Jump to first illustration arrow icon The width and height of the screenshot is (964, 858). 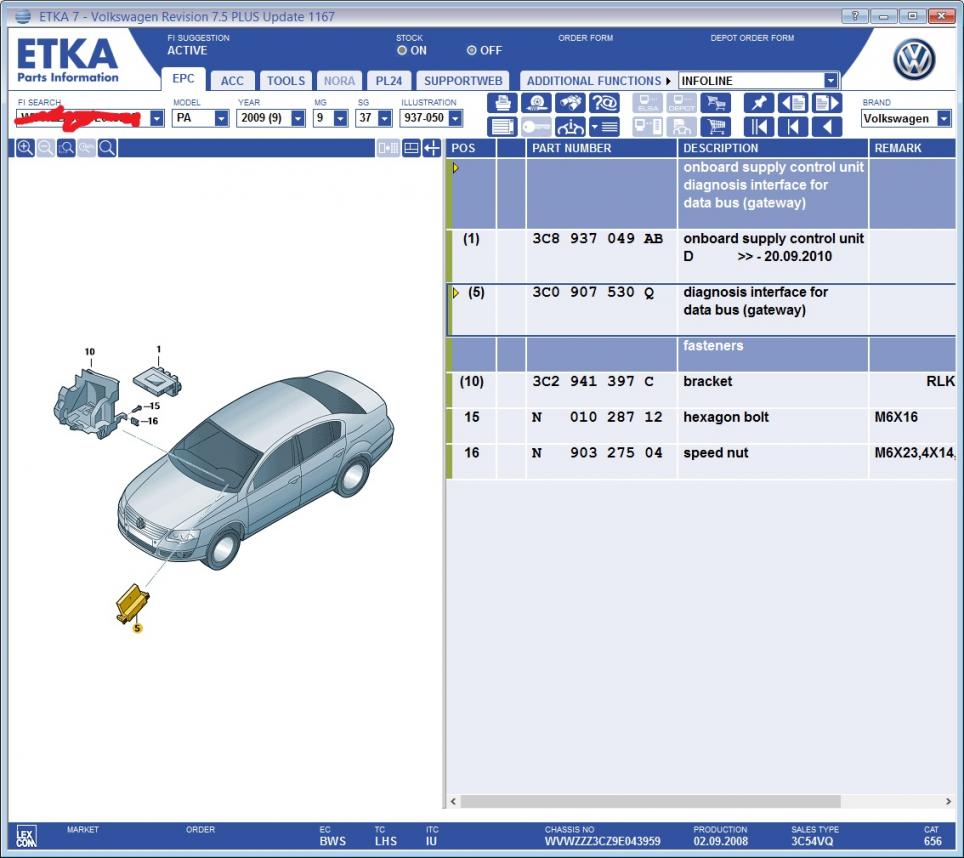759,127
